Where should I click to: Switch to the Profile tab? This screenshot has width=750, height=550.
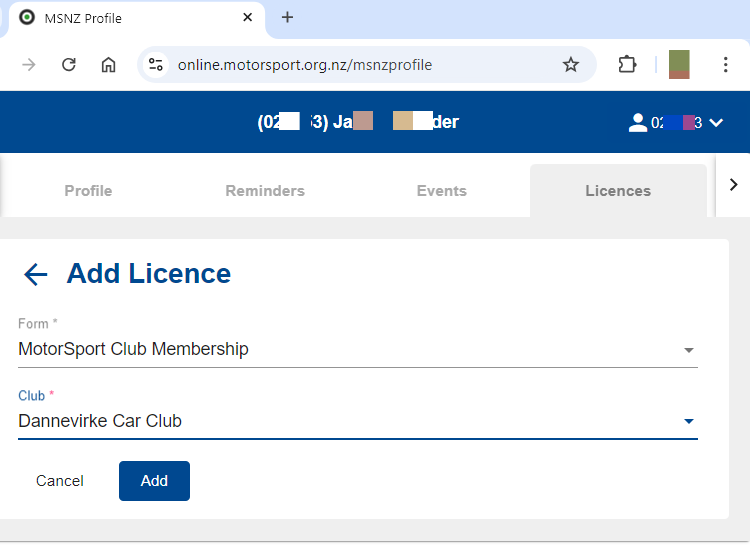click(88, 191)
